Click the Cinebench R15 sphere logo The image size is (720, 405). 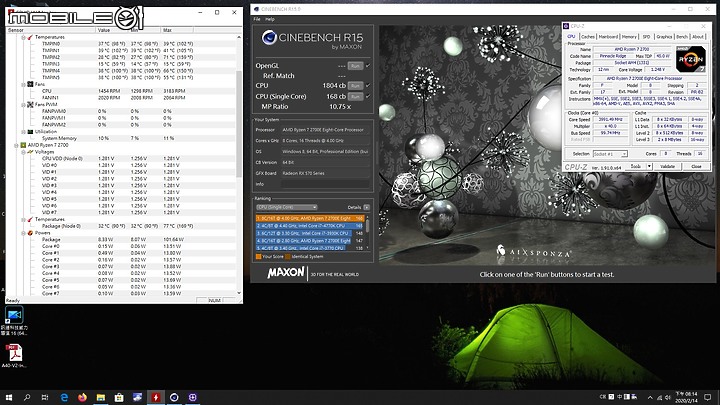(269, 38)
